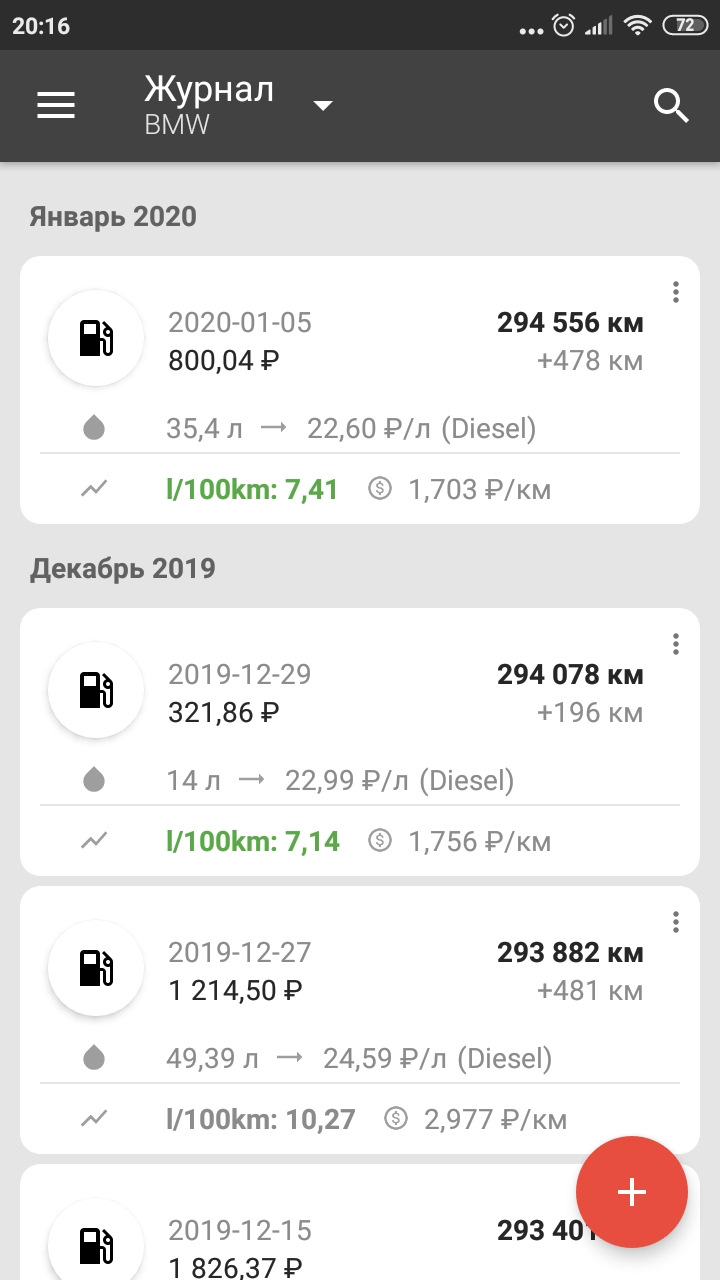720x1280 pixels.
Task: Tap the Журнал title text
Action: tap(208, 90)
